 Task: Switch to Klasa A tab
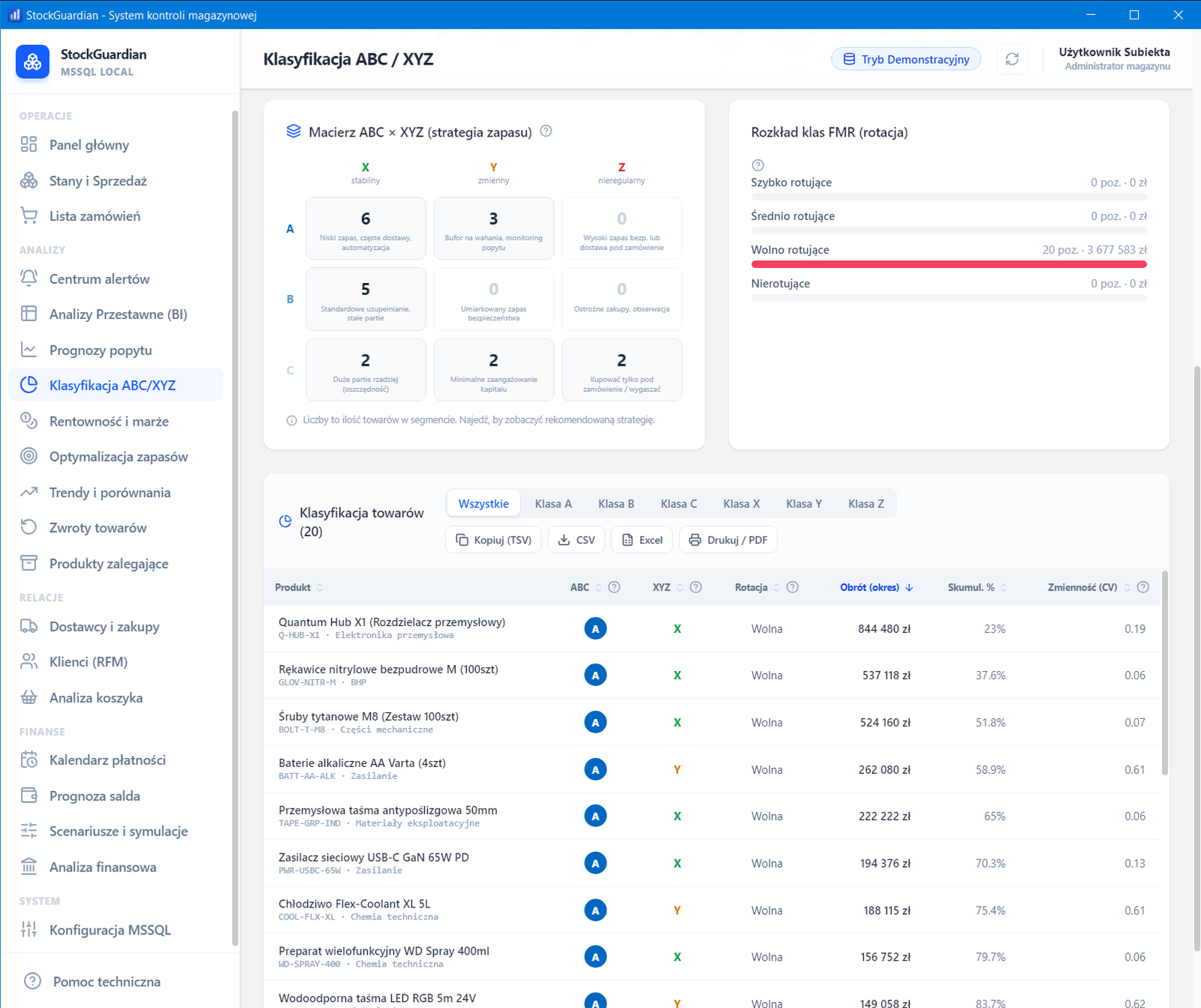point(553,504)
